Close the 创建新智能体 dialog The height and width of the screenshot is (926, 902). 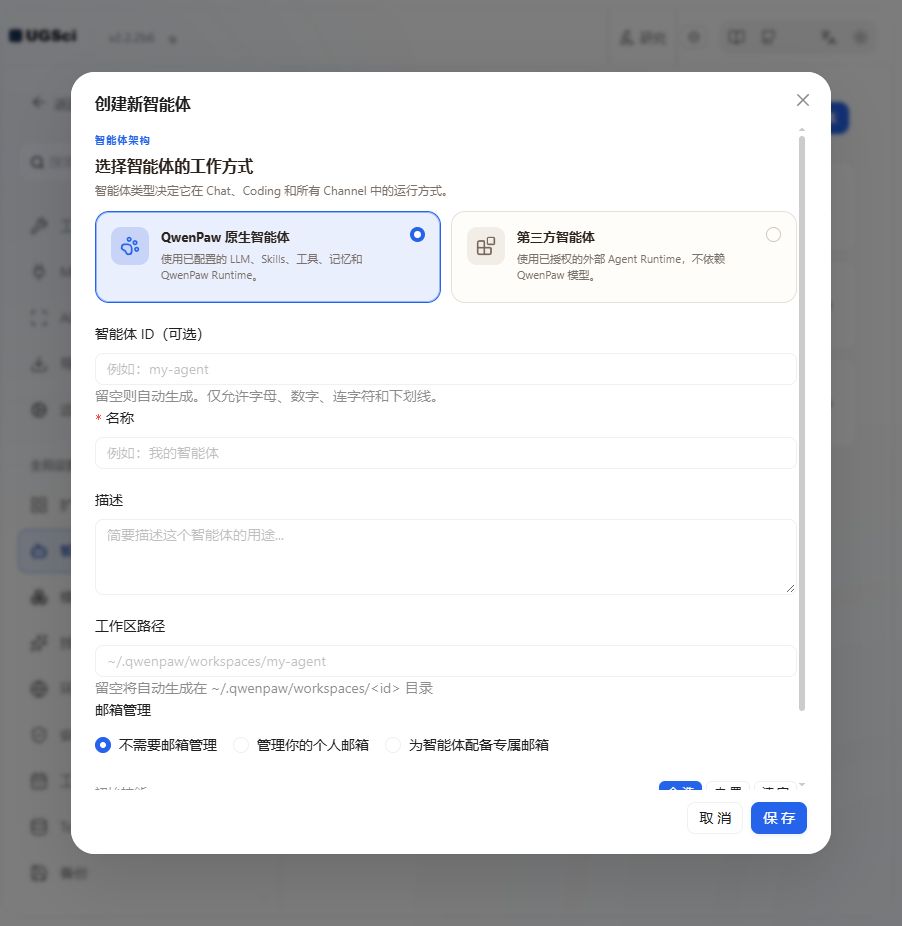pyautogui.click(x=802, y=100)
